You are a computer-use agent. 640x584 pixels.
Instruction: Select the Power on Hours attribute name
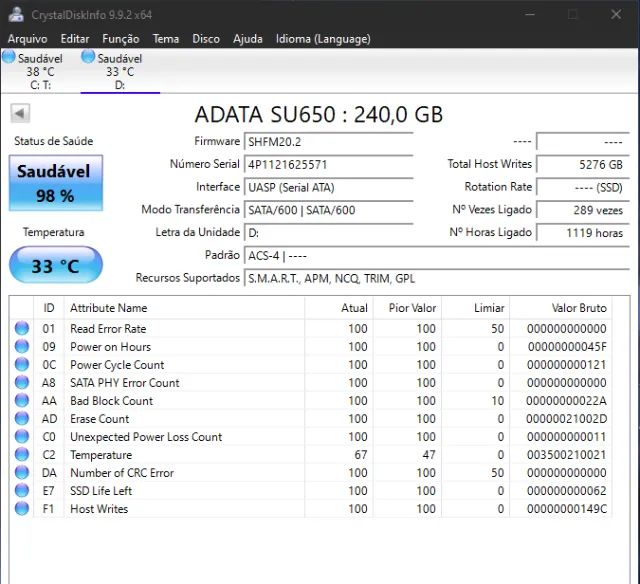tap(111, 346)
